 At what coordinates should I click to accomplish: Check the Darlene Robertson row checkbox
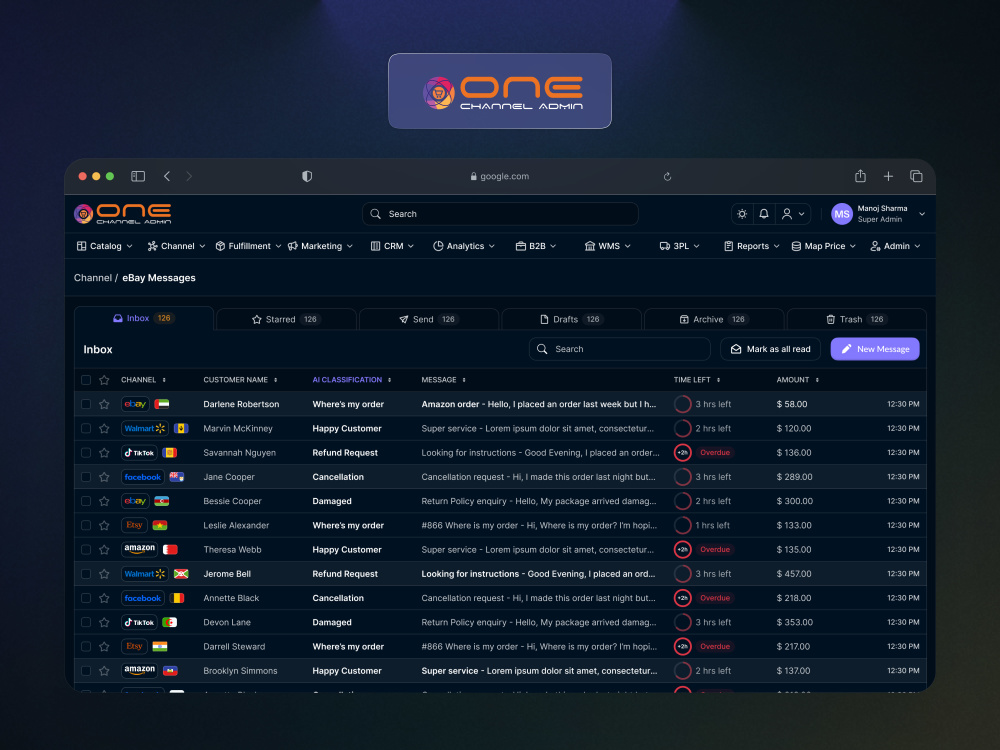pyautogui.click(x=86, y=404)
